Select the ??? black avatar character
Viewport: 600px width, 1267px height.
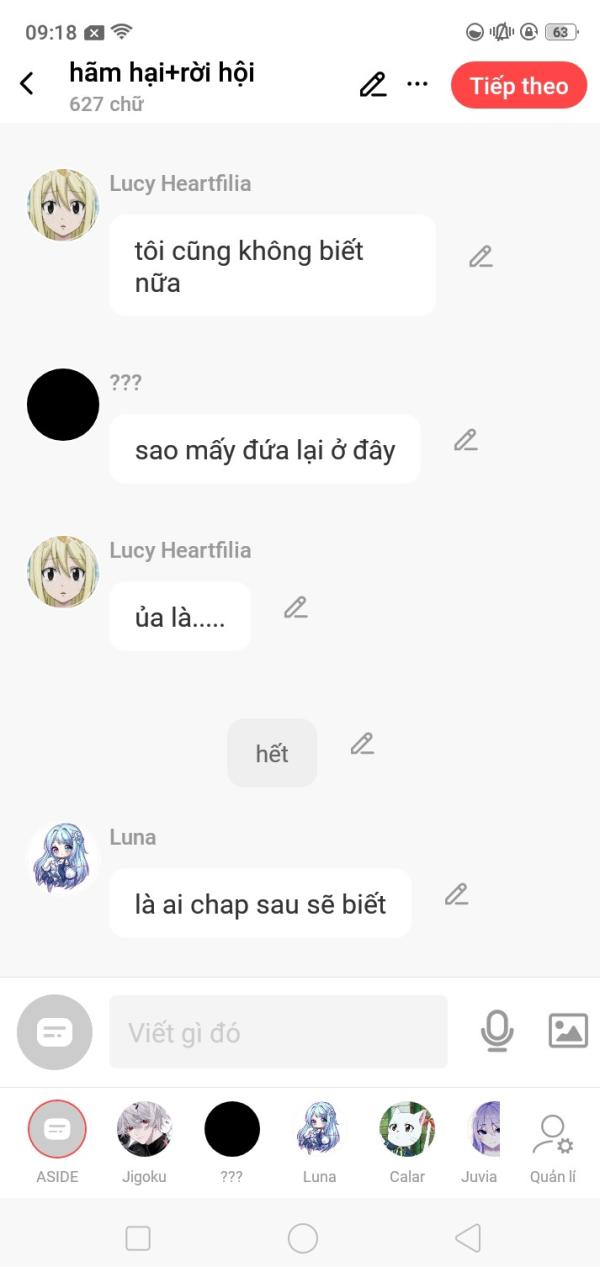[x=232, y=1143]
